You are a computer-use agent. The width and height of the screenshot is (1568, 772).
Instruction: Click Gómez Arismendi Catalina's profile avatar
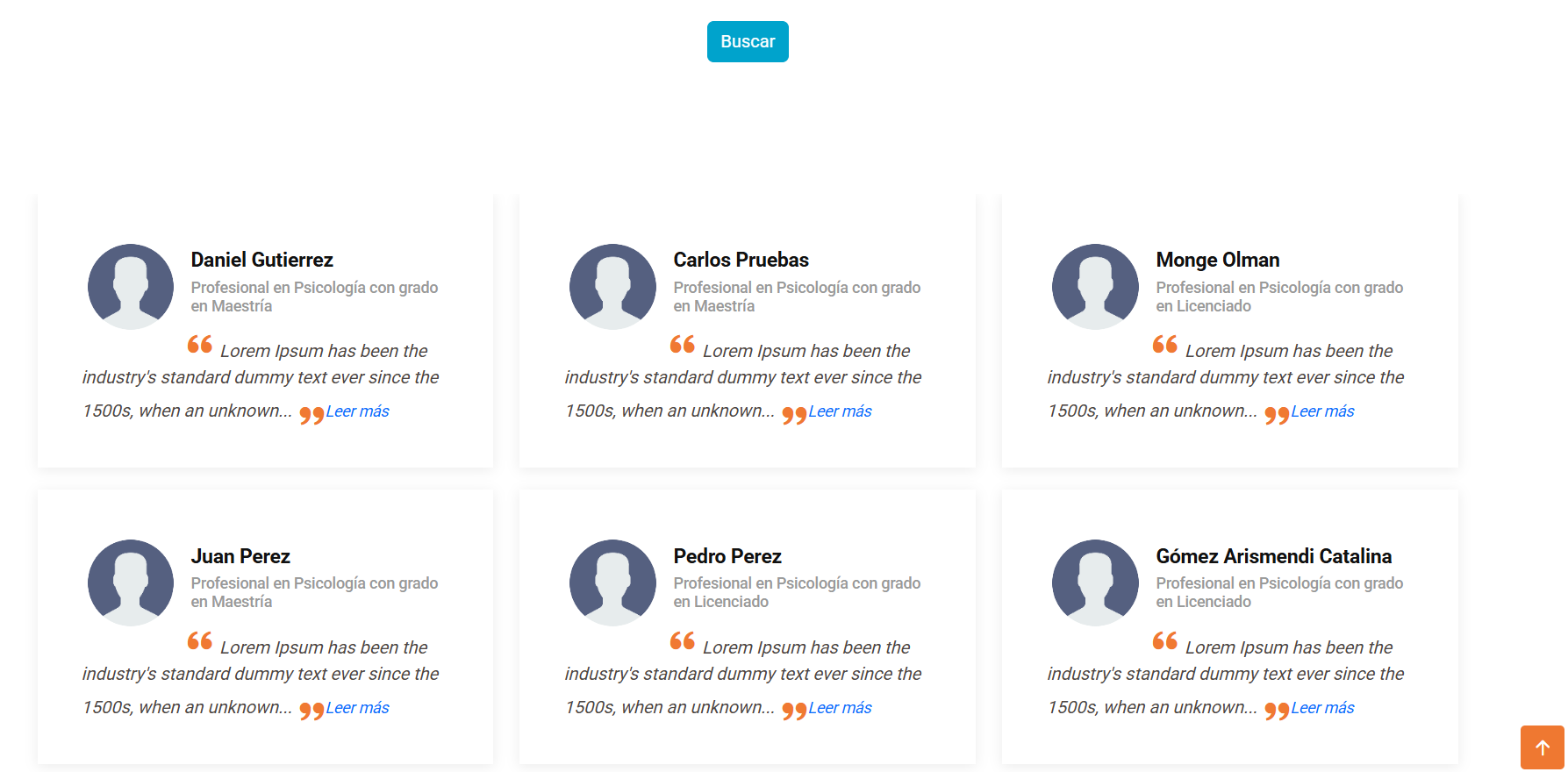pyautogui.click(x=1095, y=583)
